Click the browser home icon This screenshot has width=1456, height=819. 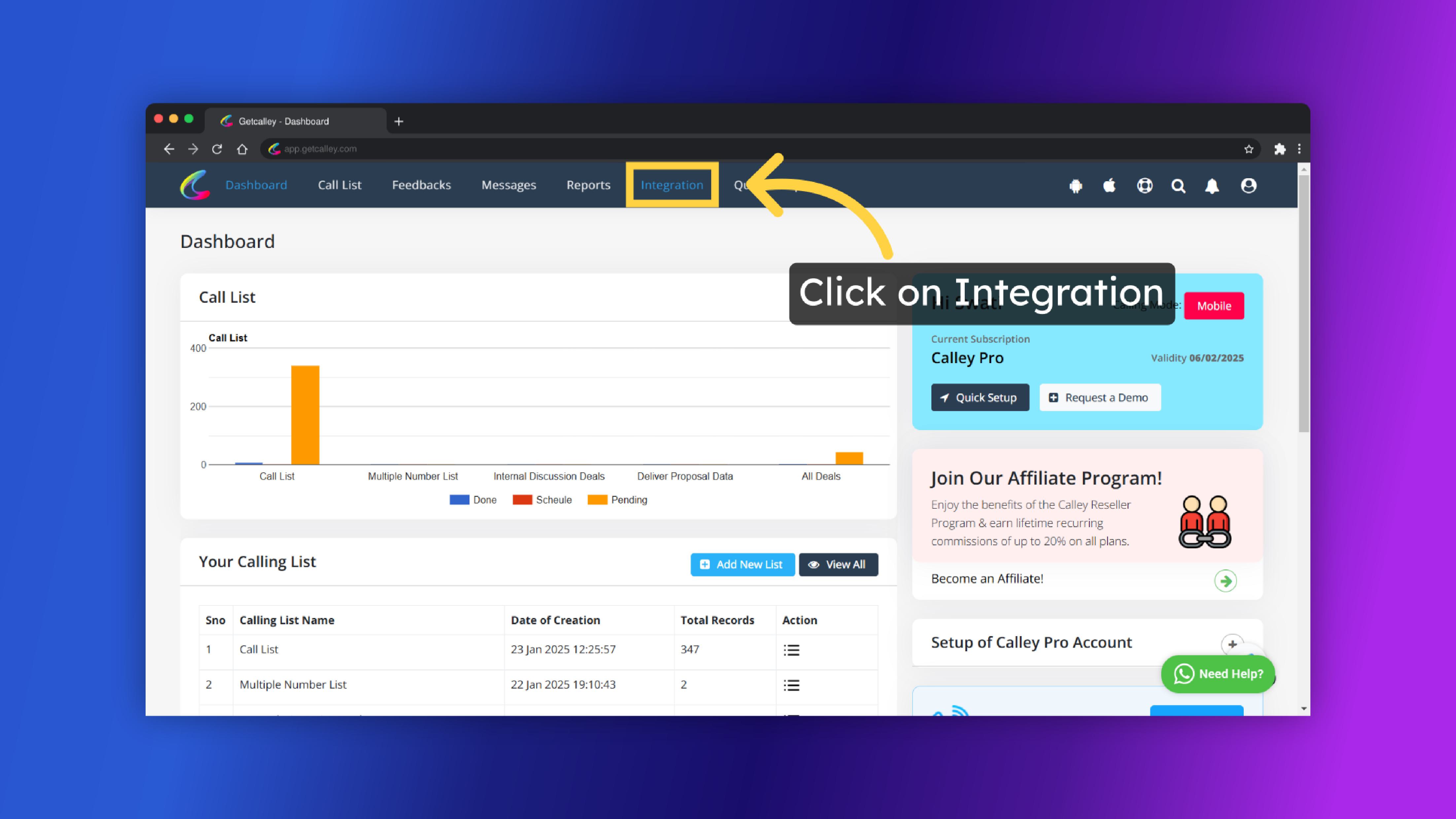click(242, 149)
